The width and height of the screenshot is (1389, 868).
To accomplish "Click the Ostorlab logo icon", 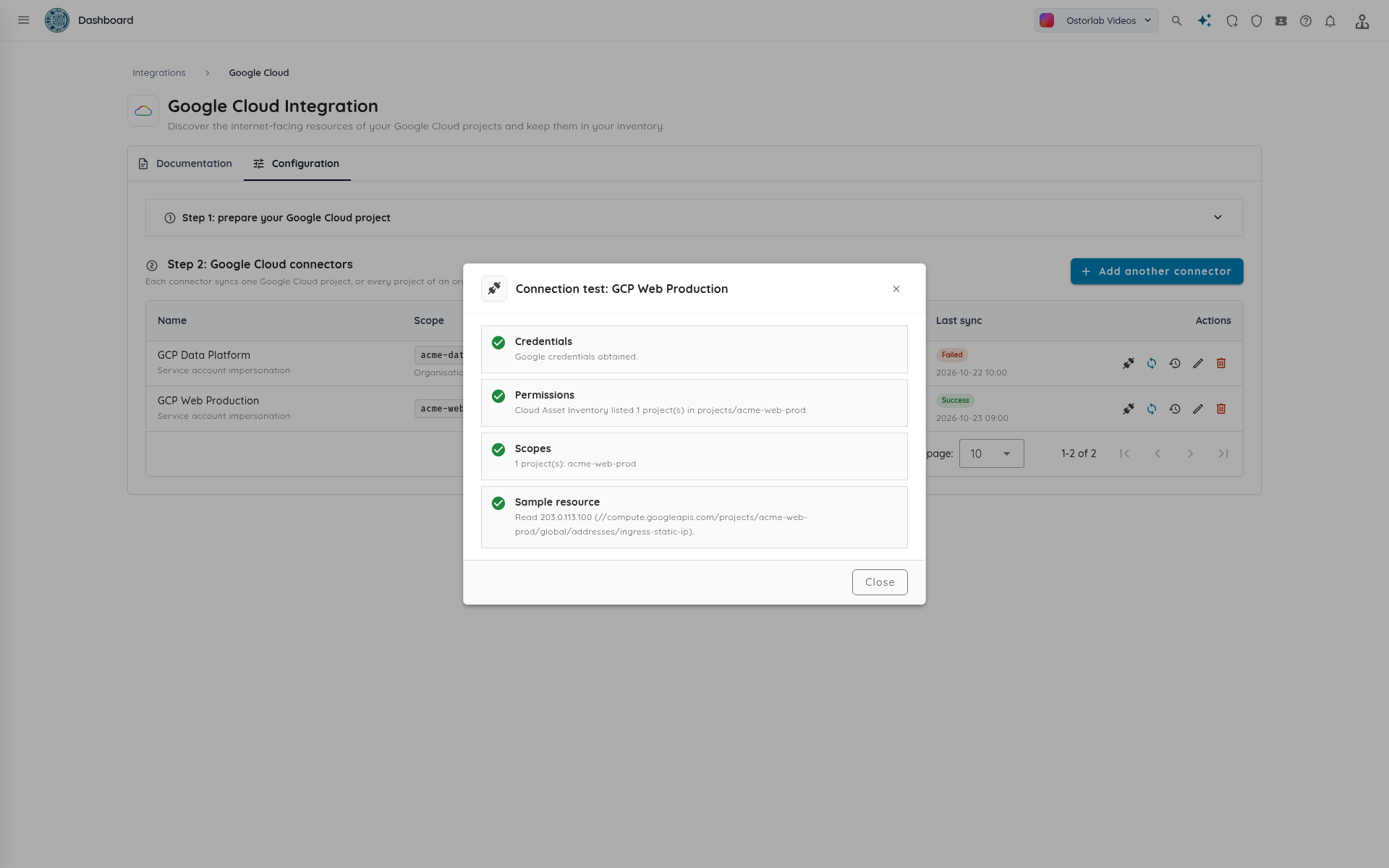I will click(57, 20).
